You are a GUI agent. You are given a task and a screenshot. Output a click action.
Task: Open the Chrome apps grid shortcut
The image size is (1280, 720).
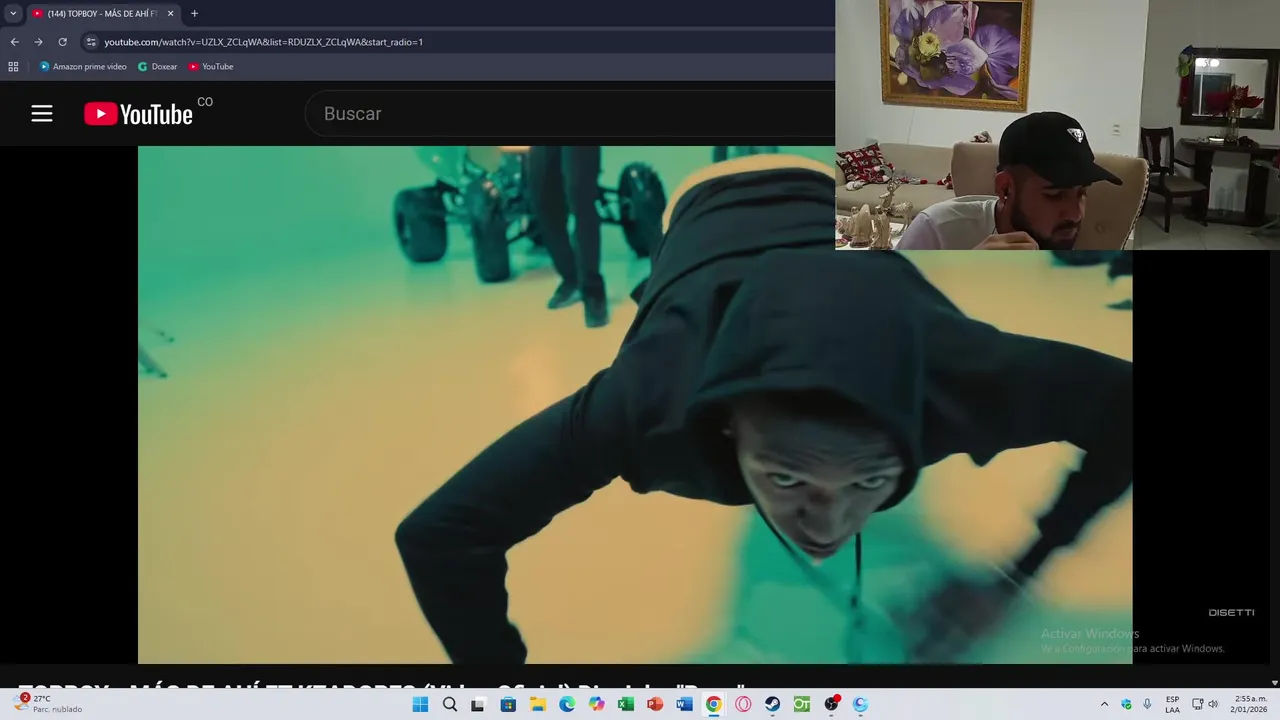pos(13,67)
